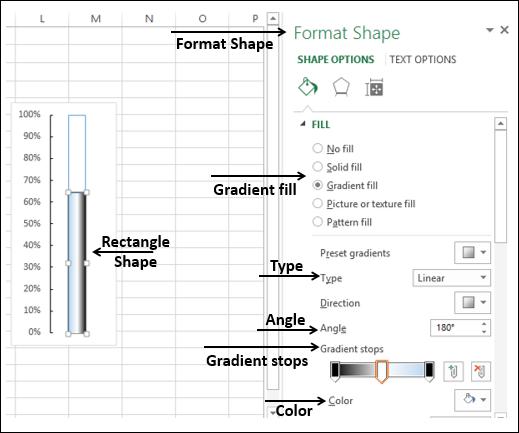Open the Fill & Line paint bucket tab

(x=307, y=87)
